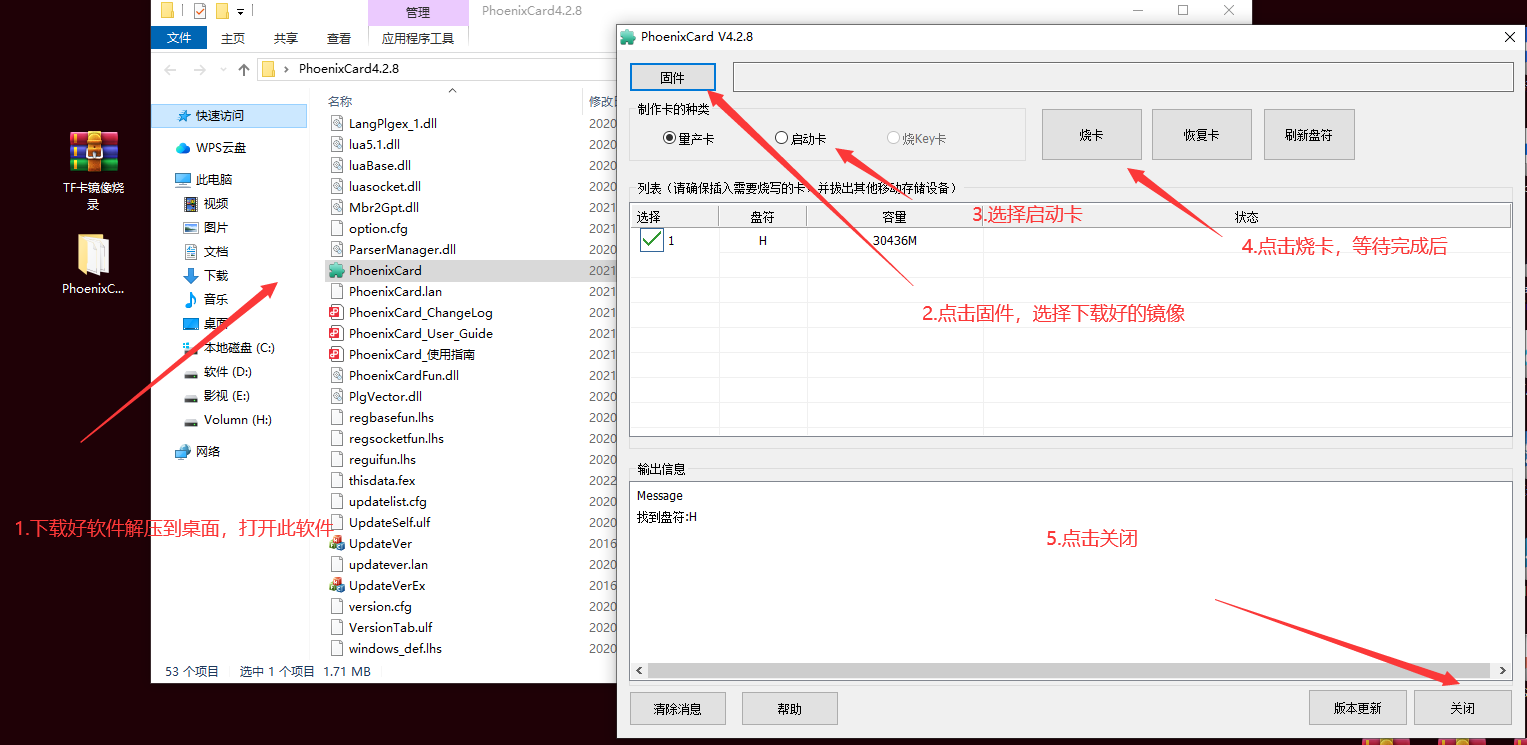Click the Explorer up-directory arrow
Viewport: 1527px width, 745px height.
[x=244, y=70]
